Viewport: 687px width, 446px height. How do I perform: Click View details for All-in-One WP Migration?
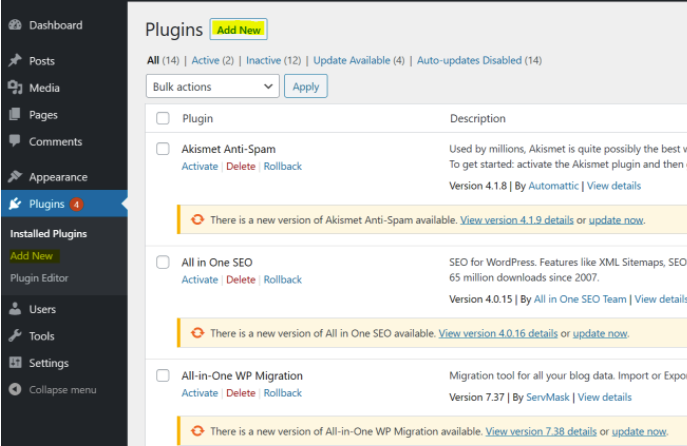605,397
